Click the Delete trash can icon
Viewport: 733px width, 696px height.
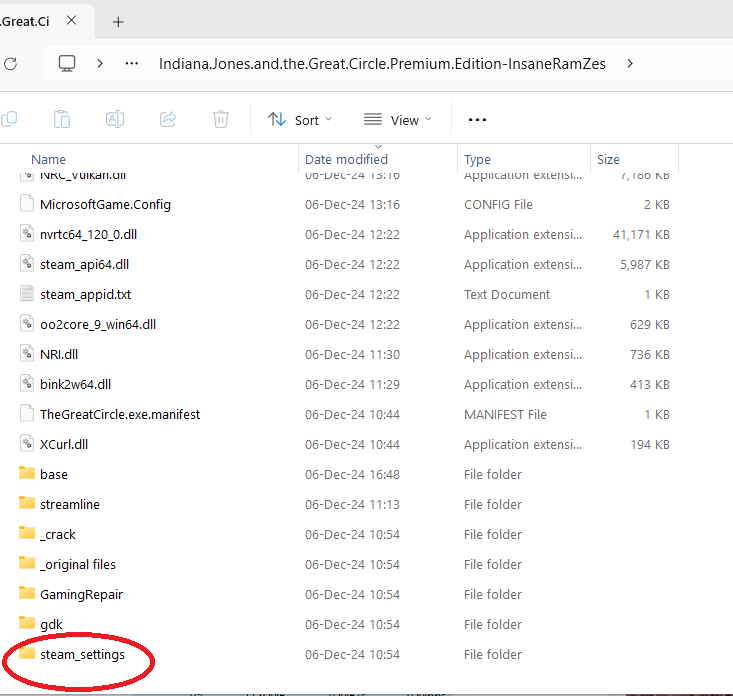tap(221, 120)
